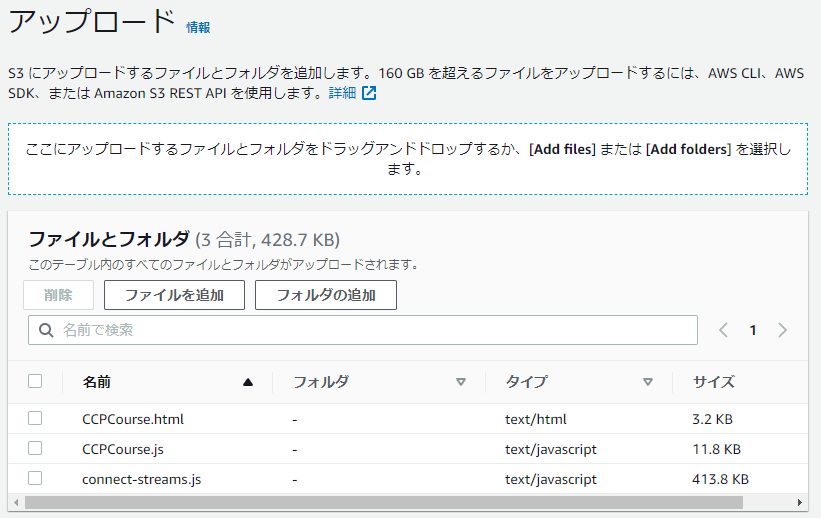This screenshot has width=821, height=518.
Task: Click the text/javascript cell for CCPCourse.js
Action: (x=551, y=449)
